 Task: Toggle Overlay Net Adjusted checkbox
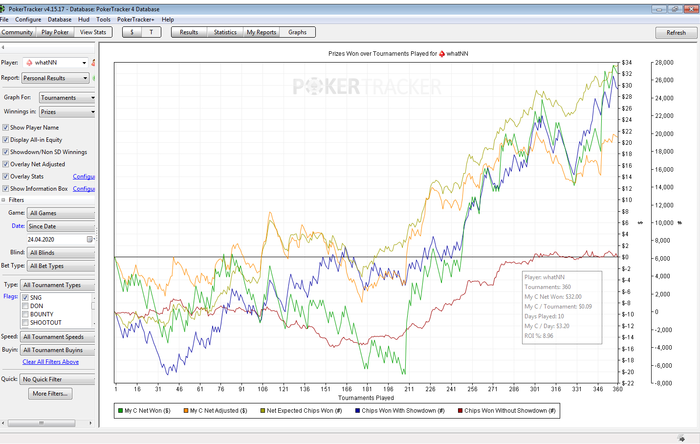point(5,164)
